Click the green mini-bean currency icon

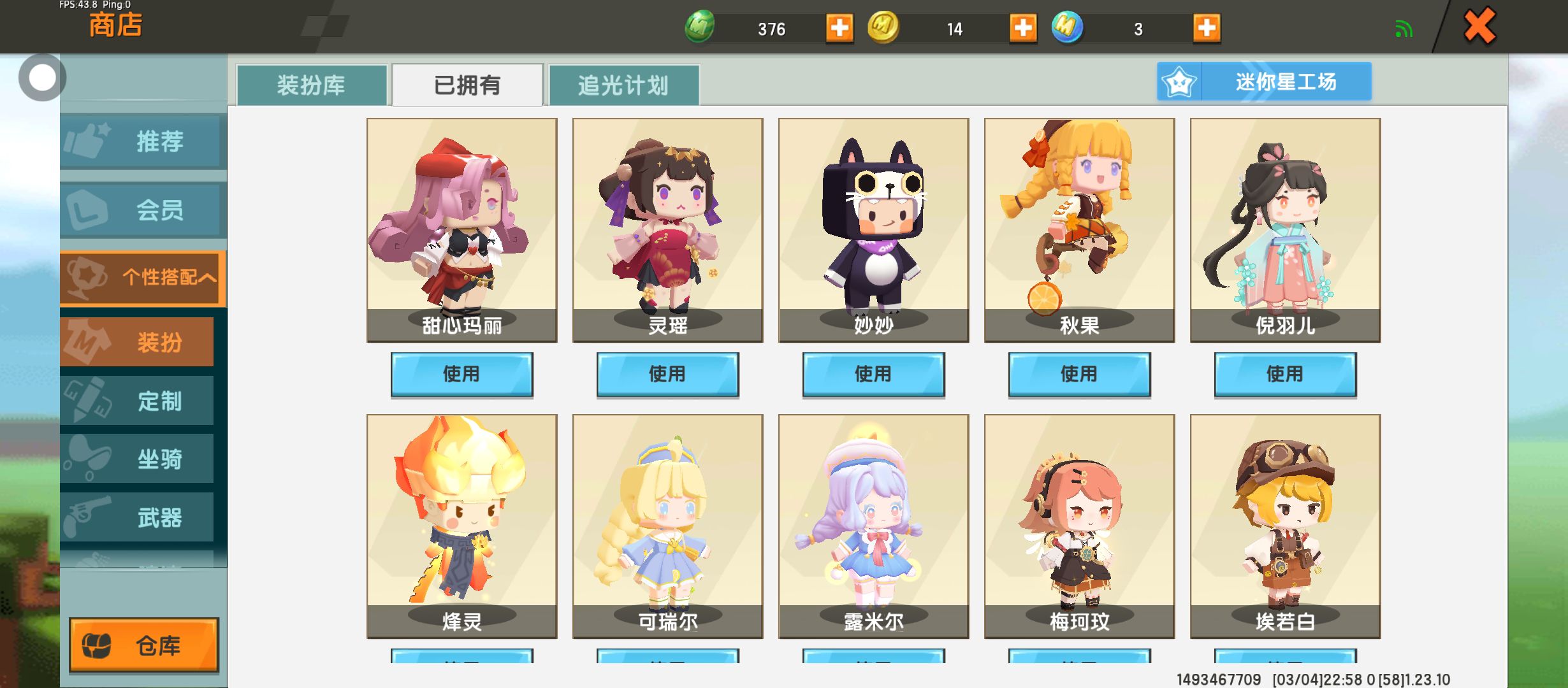coord(700,27)
